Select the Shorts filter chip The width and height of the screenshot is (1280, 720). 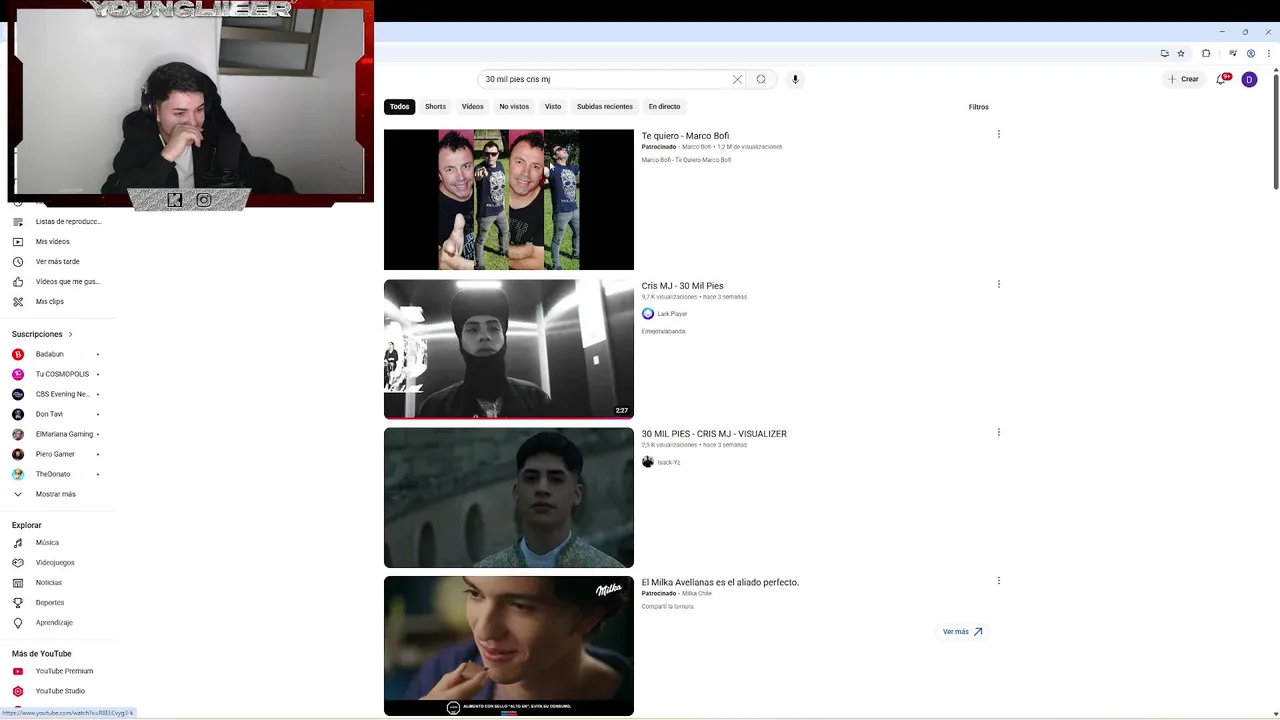435,107
